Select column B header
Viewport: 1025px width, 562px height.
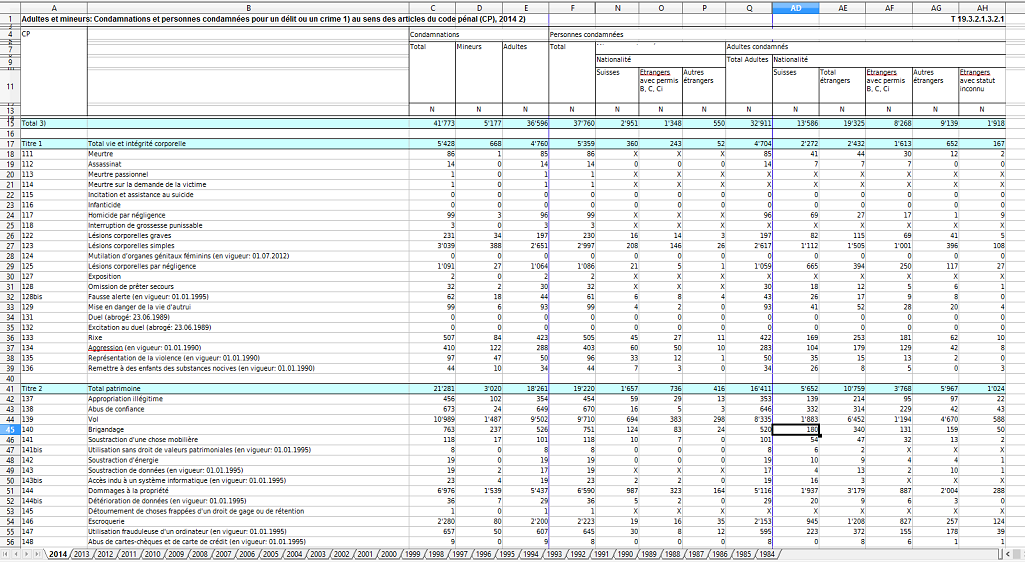coord(247,8)
